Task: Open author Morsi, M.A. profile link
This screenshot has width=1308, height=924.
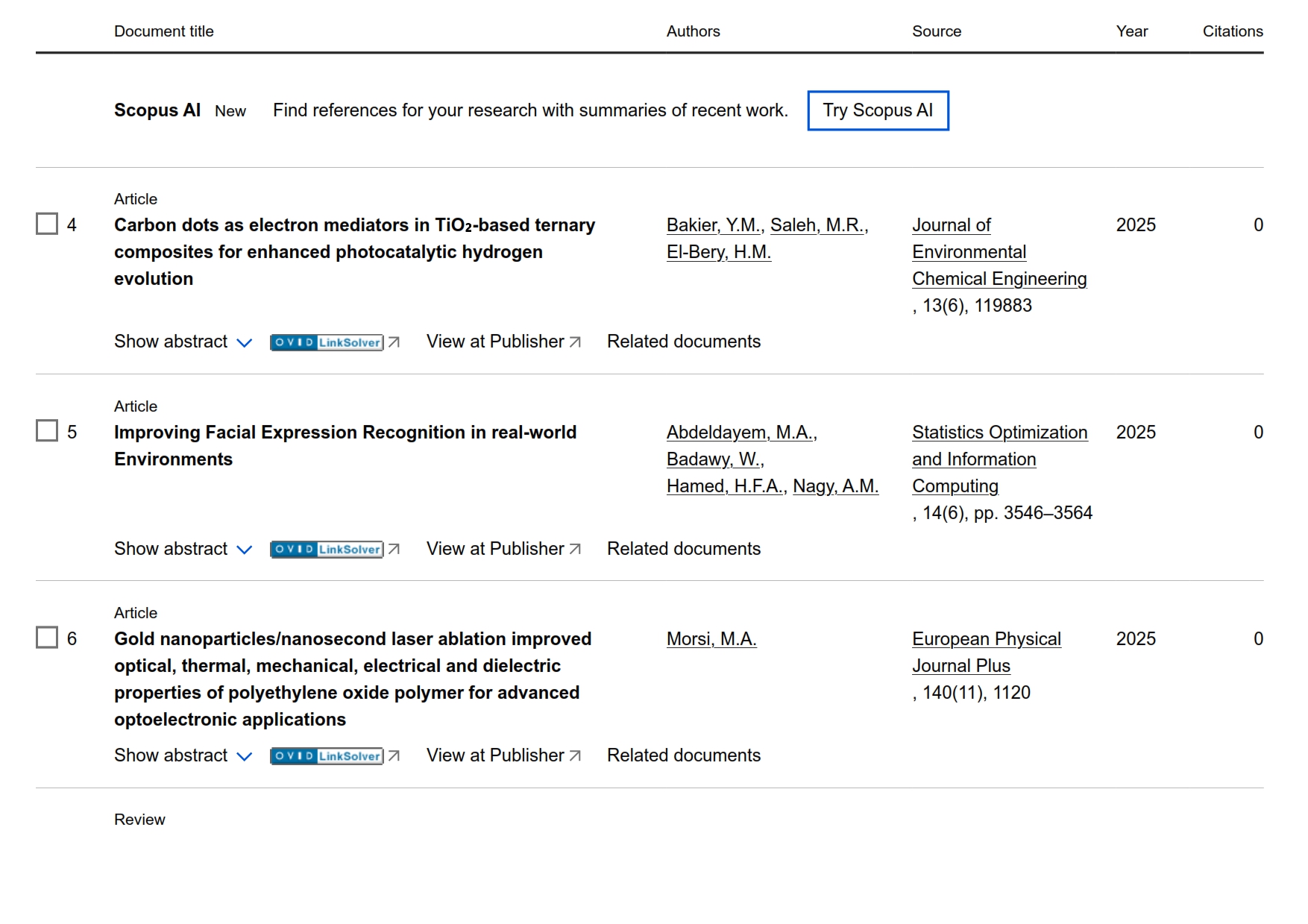Action: pos(711,639)
